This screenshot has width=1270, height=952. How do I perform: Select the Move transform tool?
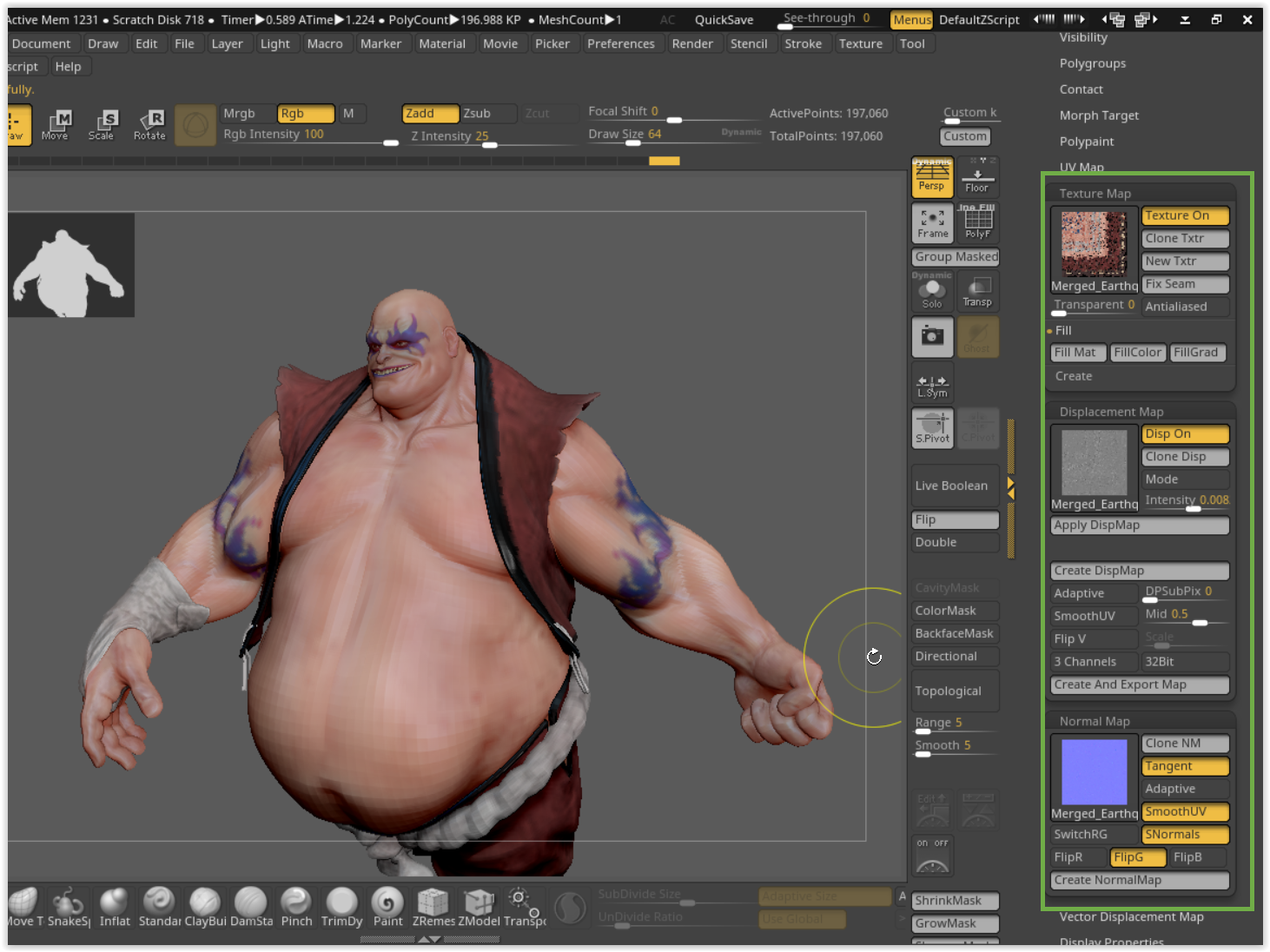(x=55, y=125)
